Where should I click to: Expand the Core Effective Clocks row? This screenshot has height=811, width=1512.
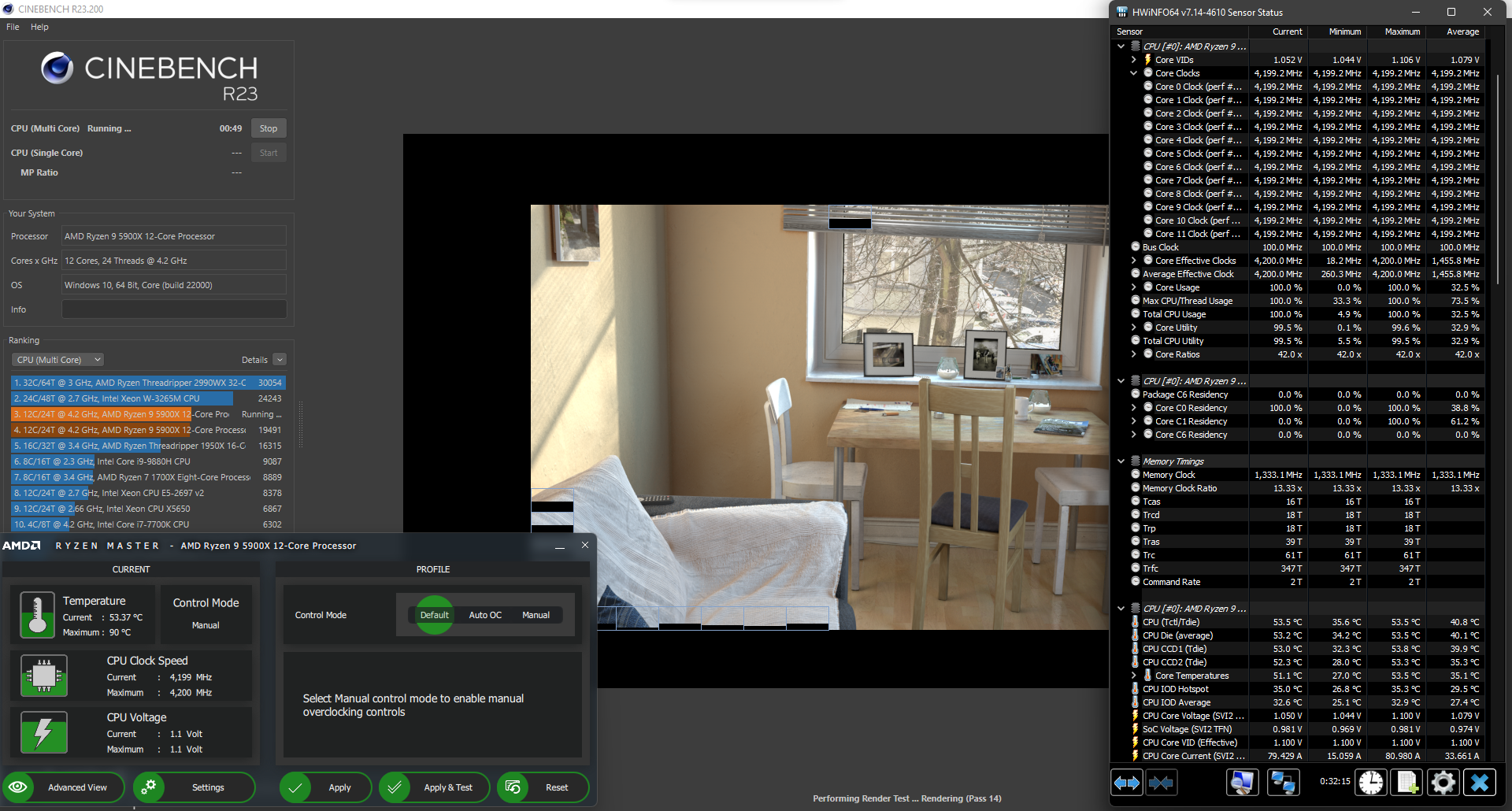[1134, 261]
